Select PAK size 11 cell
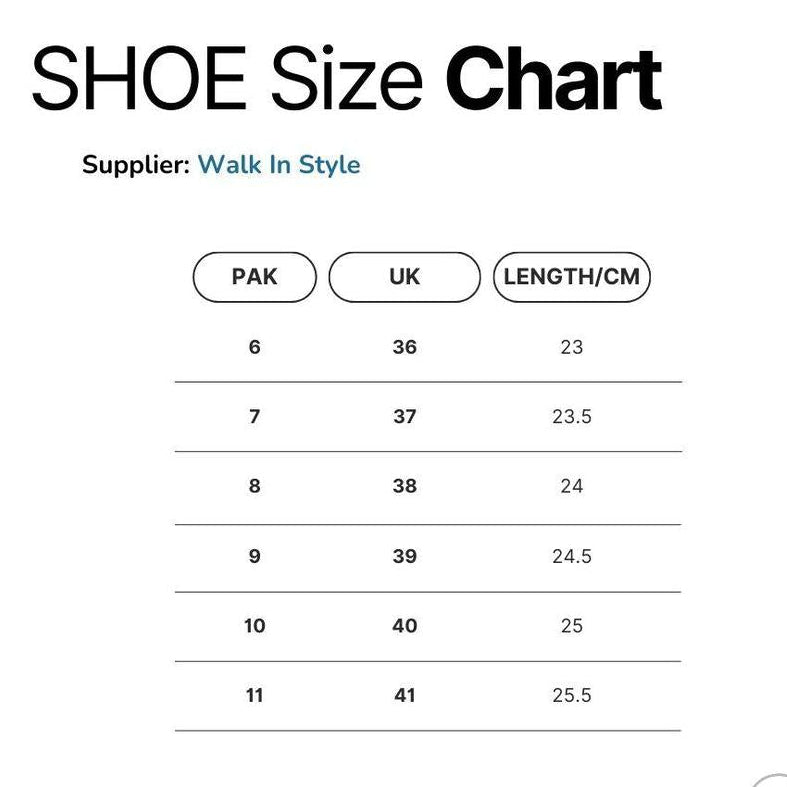787x787 pixels. pos(254,695)
